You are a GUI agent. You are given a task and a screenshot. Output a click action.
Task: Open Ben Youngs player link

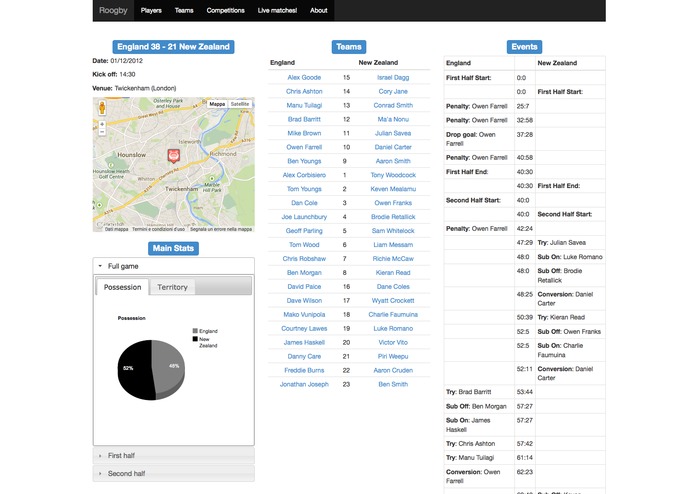[x=304, y=161]
